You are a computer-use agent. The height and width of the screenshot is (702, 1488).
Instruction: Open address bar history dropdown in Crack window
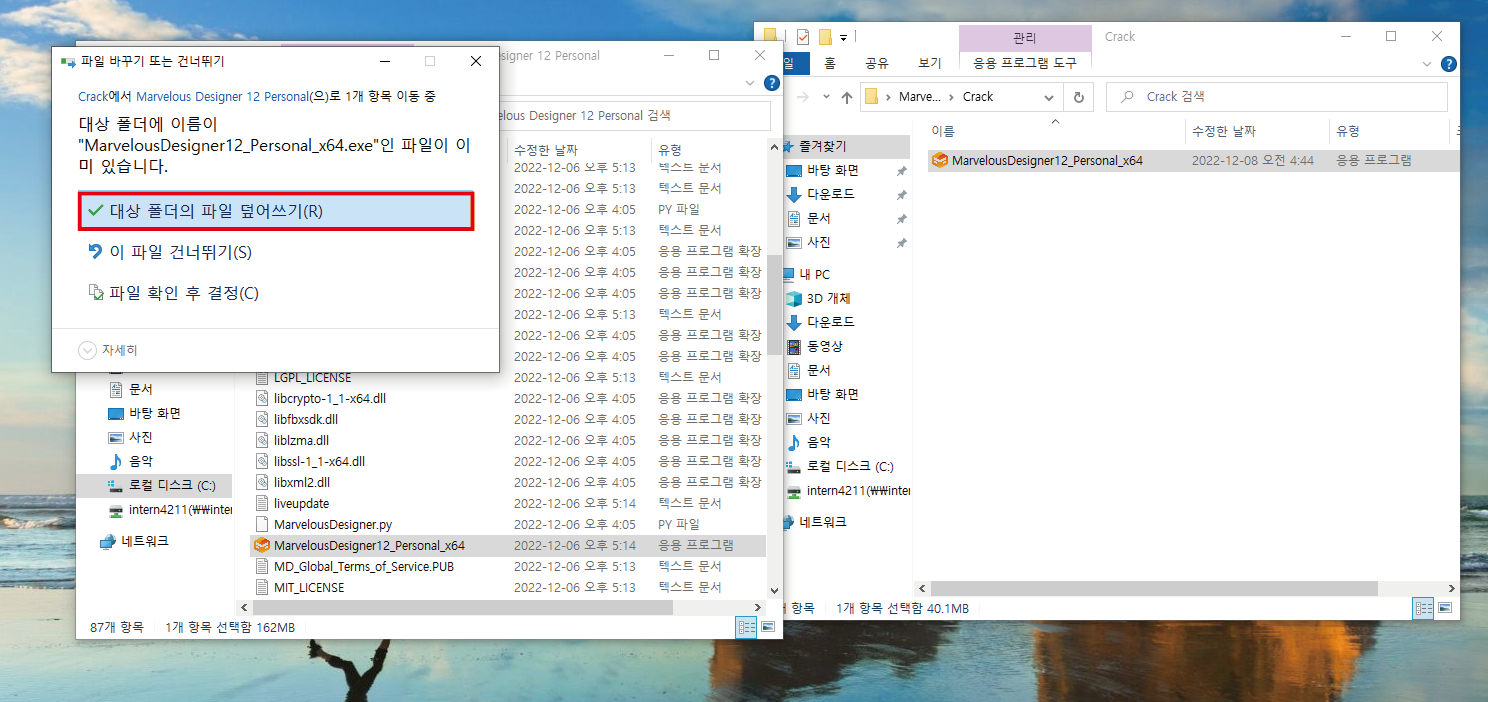click(1049, 97)
